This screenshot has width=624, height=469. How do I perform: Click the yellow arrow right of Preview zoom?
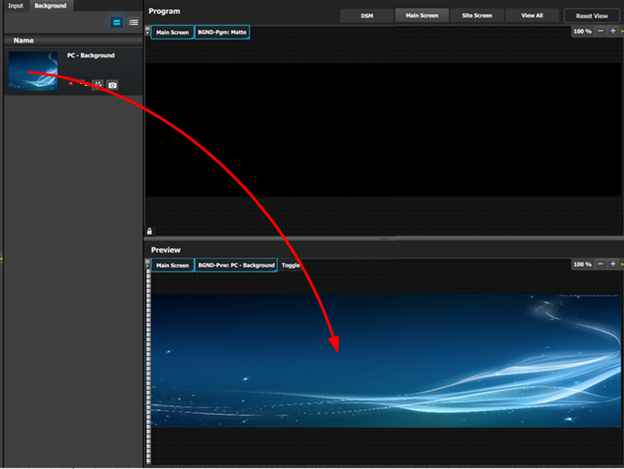click(x=622, y=264)
